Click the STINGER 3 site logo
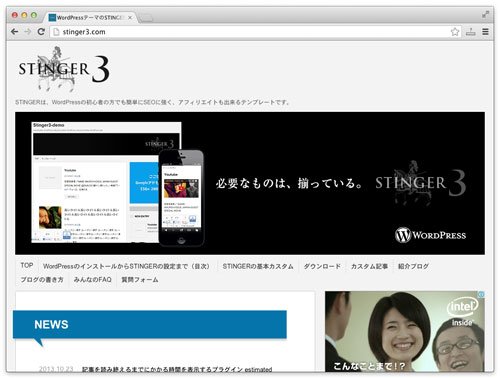This screenshot has height=378, width=500. click(63, 69)
